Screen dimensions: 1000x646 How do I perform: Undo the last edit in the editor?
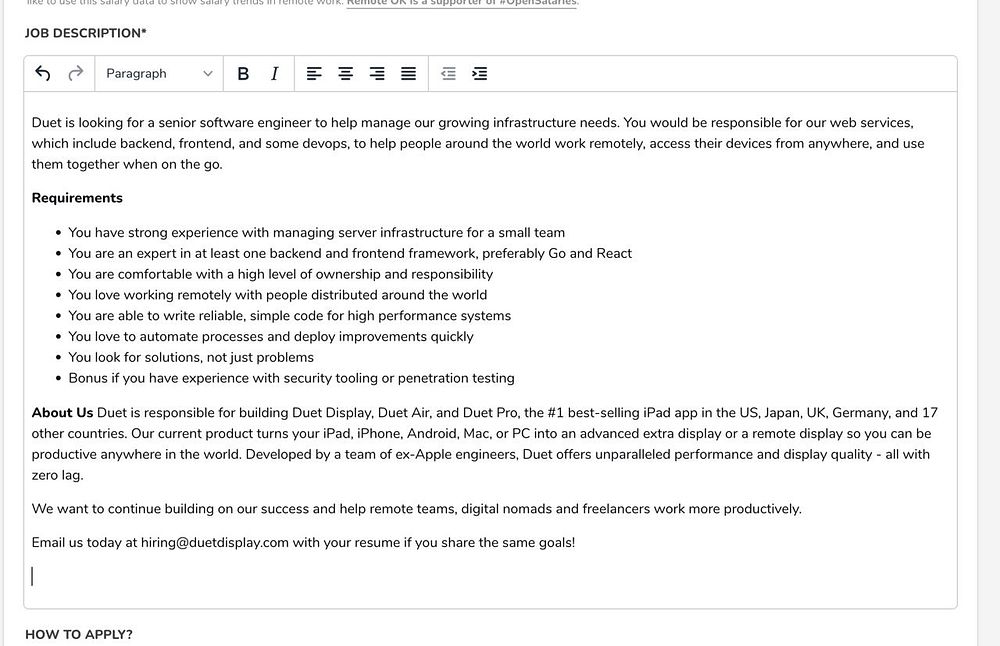pos(43,73)
